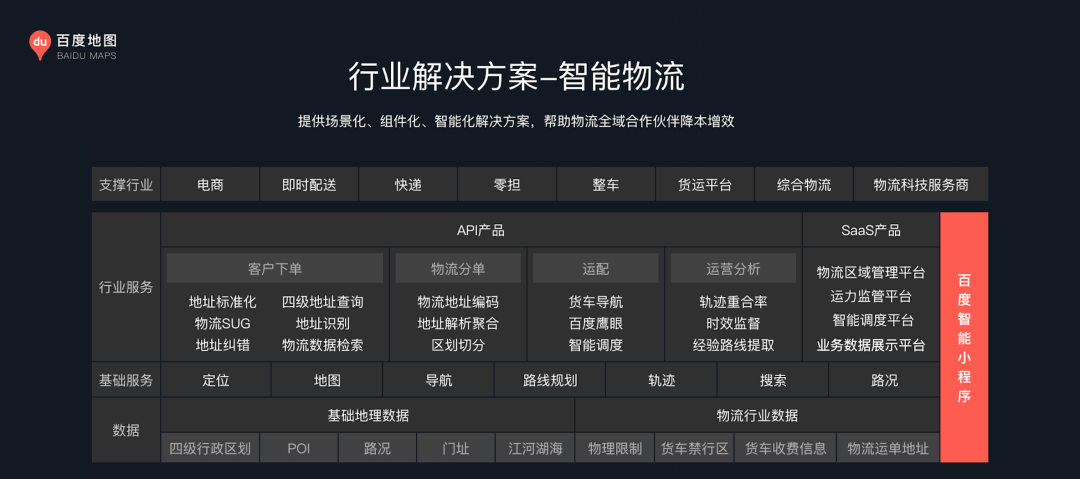Select the POI data cell

299,449
